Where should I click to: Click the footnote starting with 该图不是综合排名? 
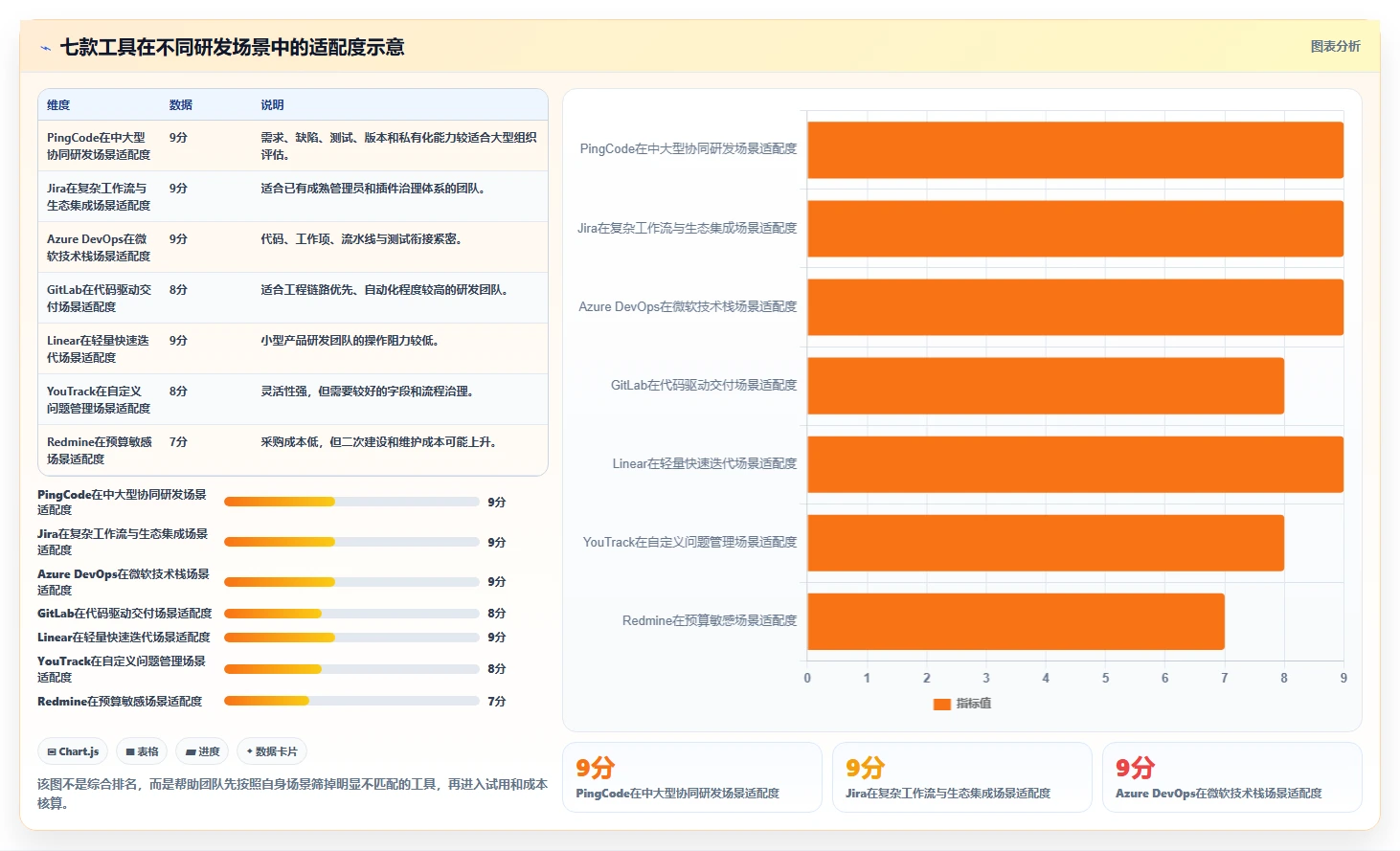292,794
